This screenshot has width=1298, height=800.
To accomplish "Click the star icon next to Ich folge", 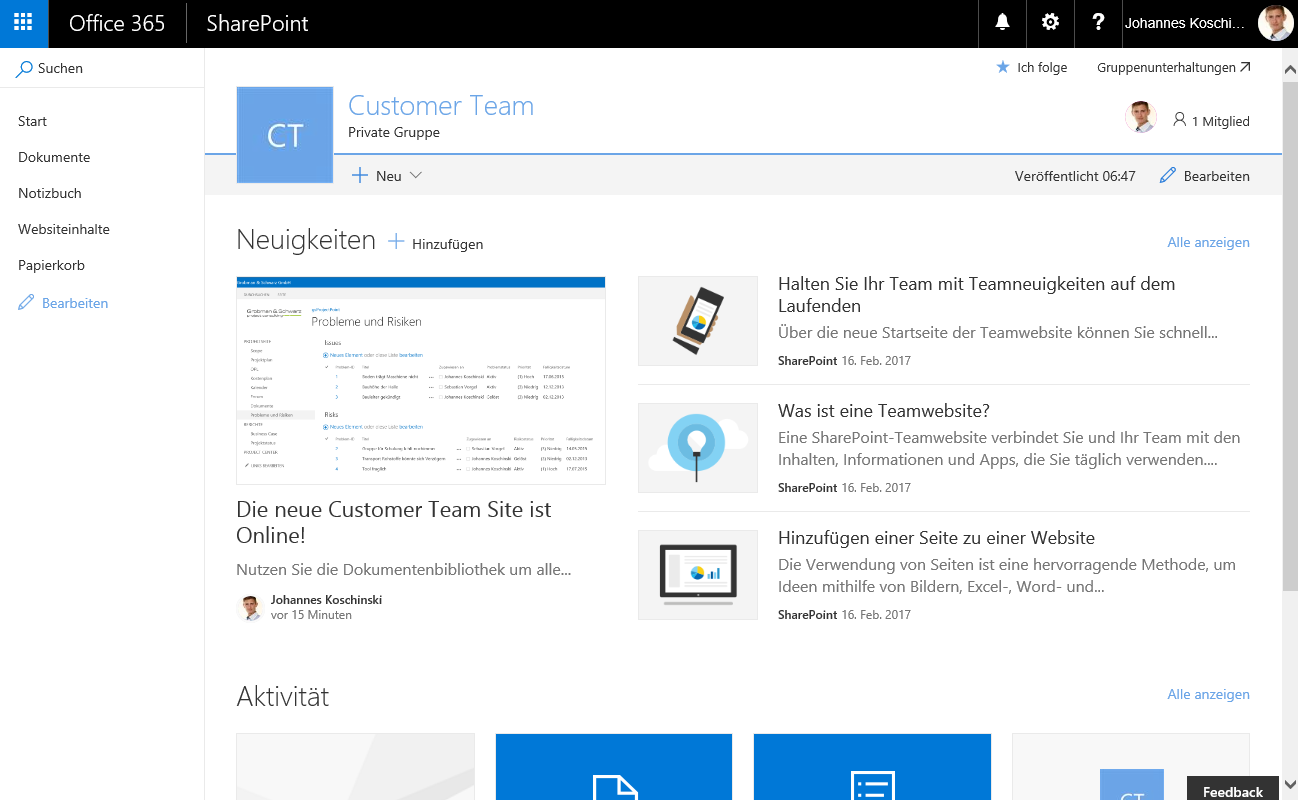I will point(1003,68).
